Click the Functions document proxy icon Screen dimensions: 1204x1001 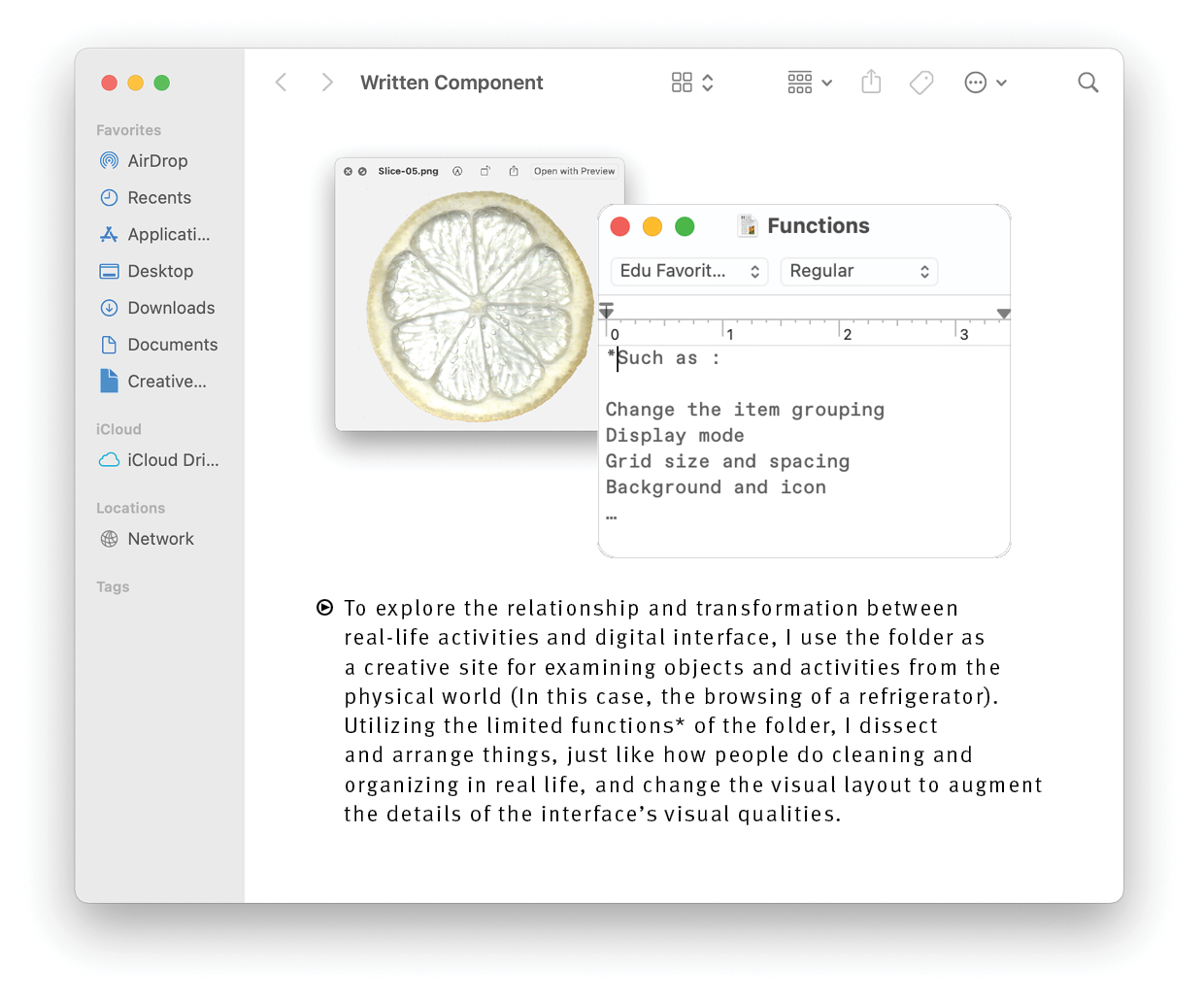748,226
